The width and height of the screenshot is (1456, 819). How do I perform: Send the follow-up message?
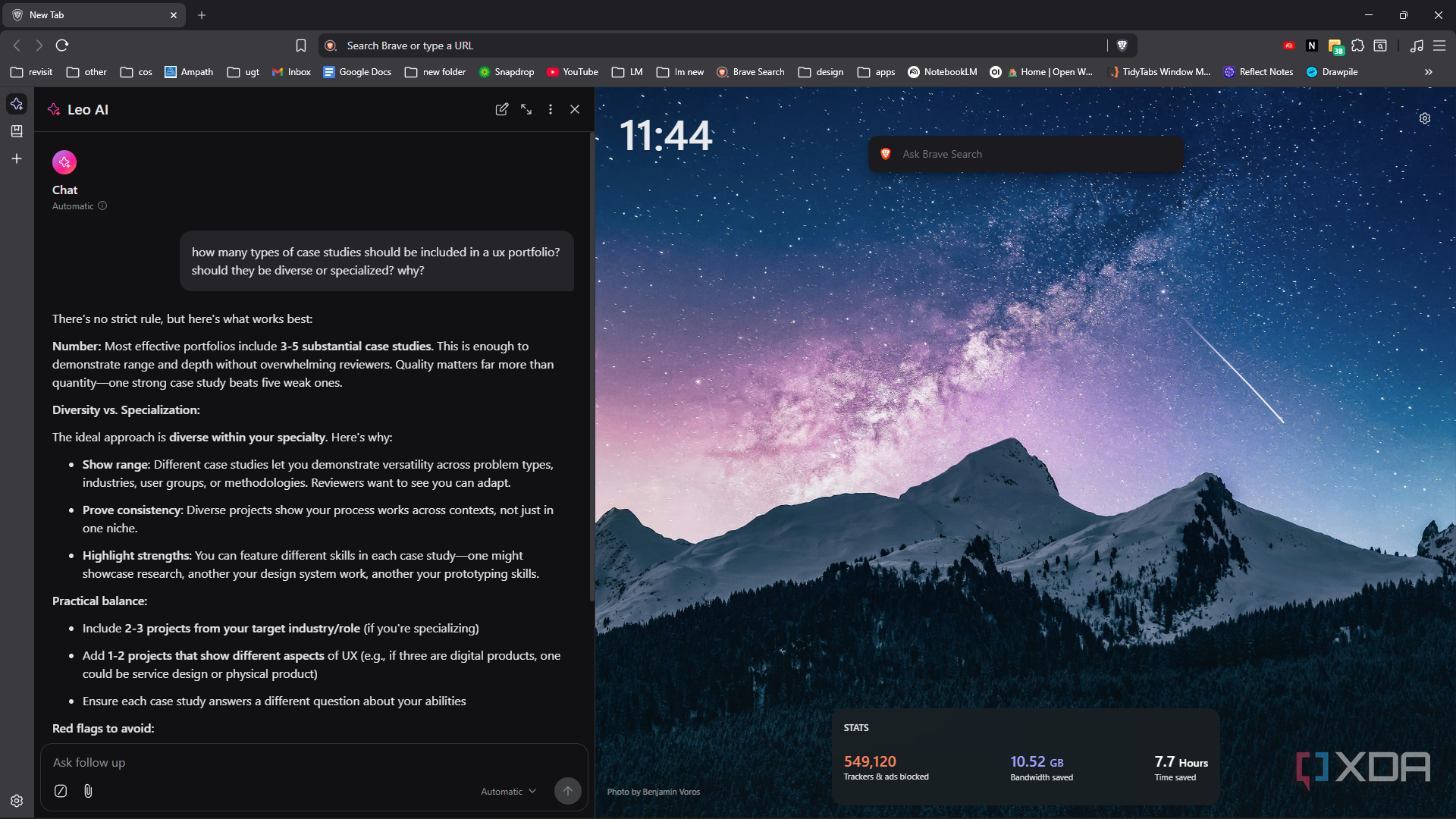pyautogui.click(x=567, y=791)
